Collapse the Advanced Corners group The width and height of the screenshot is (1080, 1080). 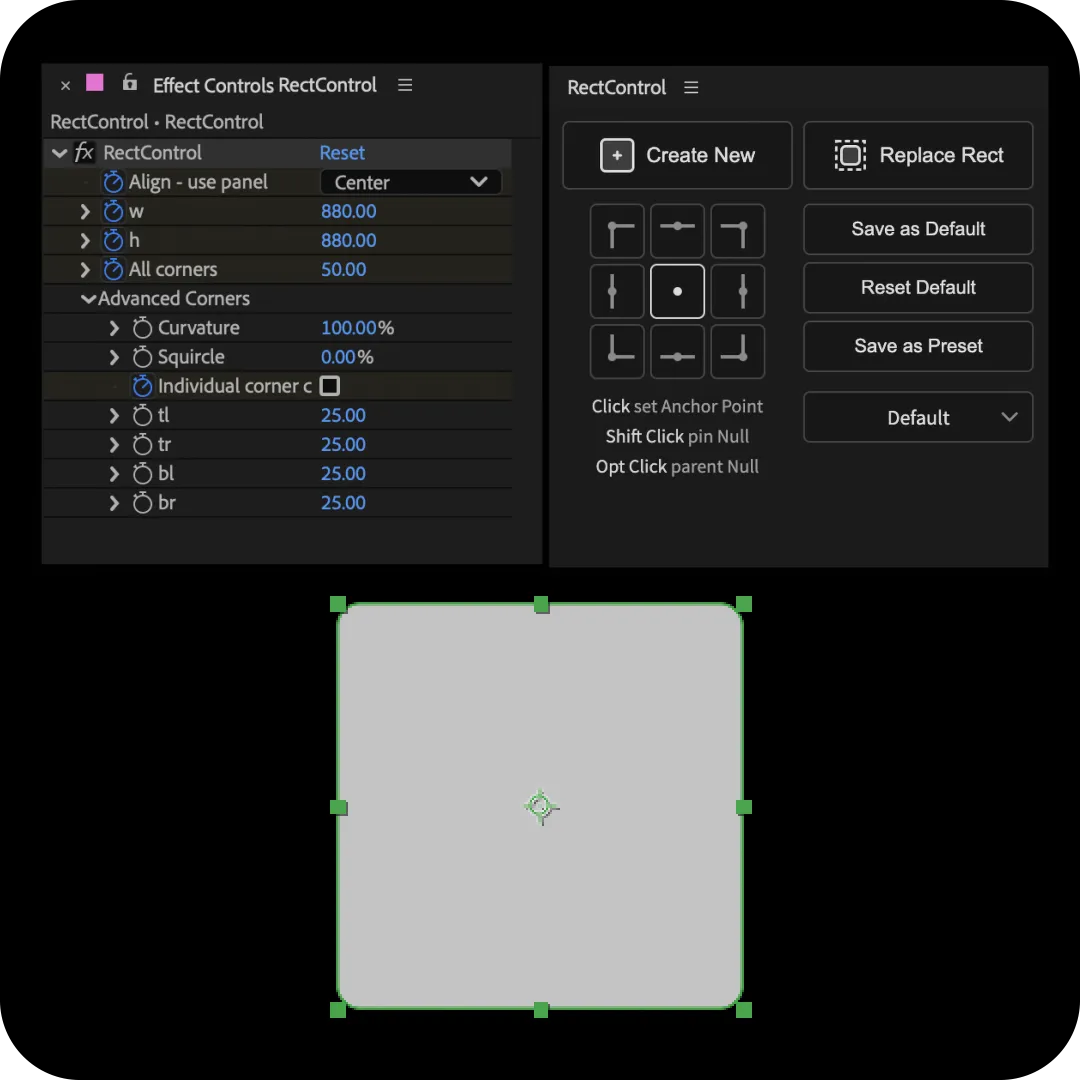pos(88,299)
